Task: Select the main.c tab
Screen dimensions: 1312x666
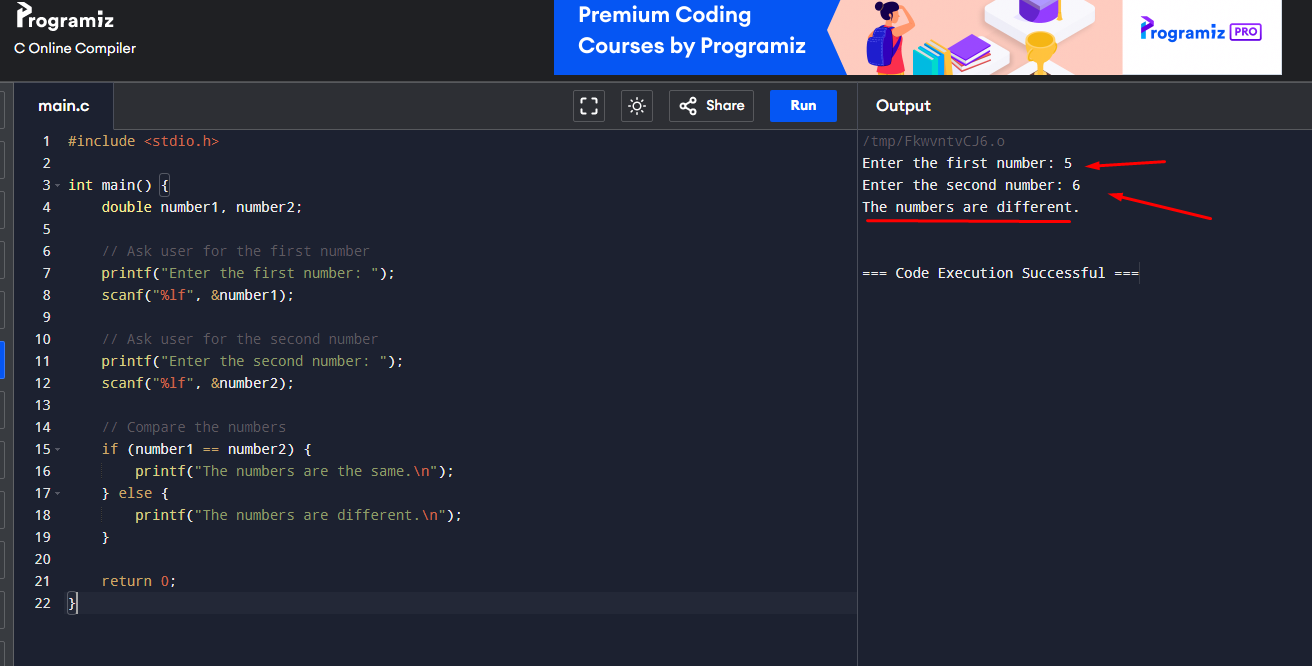Action: point(64,106)
